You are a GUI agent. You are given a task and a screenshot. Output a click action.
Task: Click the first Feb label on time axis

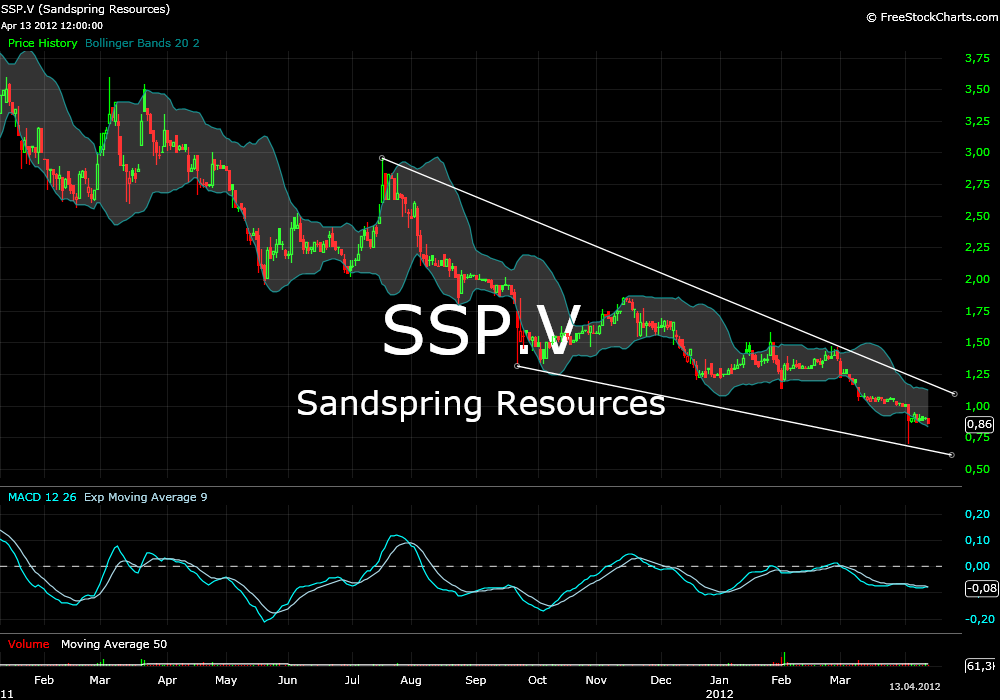click(44, 680)
